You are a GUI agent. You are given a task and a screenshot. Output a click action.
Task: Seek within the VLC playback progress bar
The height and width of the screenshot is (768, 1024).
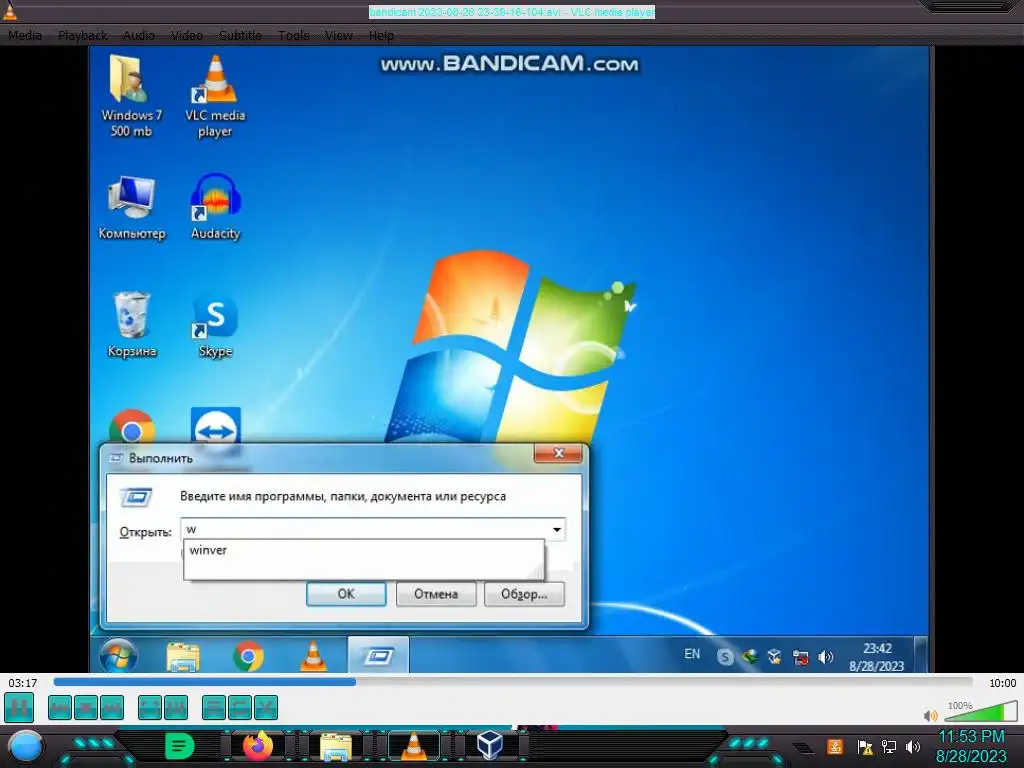click(513, 682)
